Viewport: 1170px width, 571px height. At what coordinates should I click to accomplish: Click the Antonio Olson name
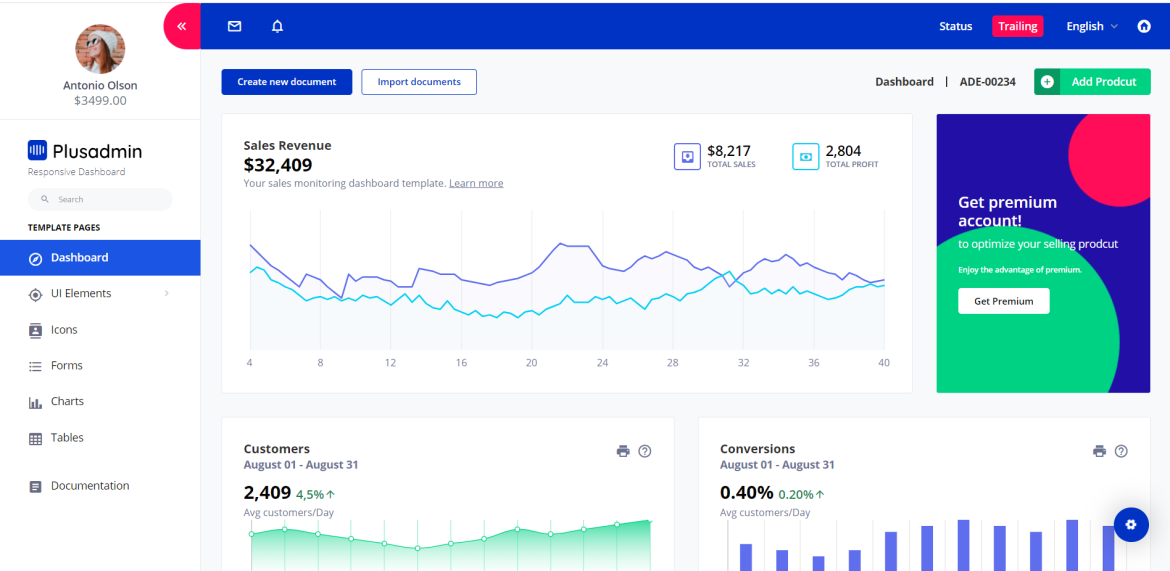pyautogui.click(x=100, y=85)
